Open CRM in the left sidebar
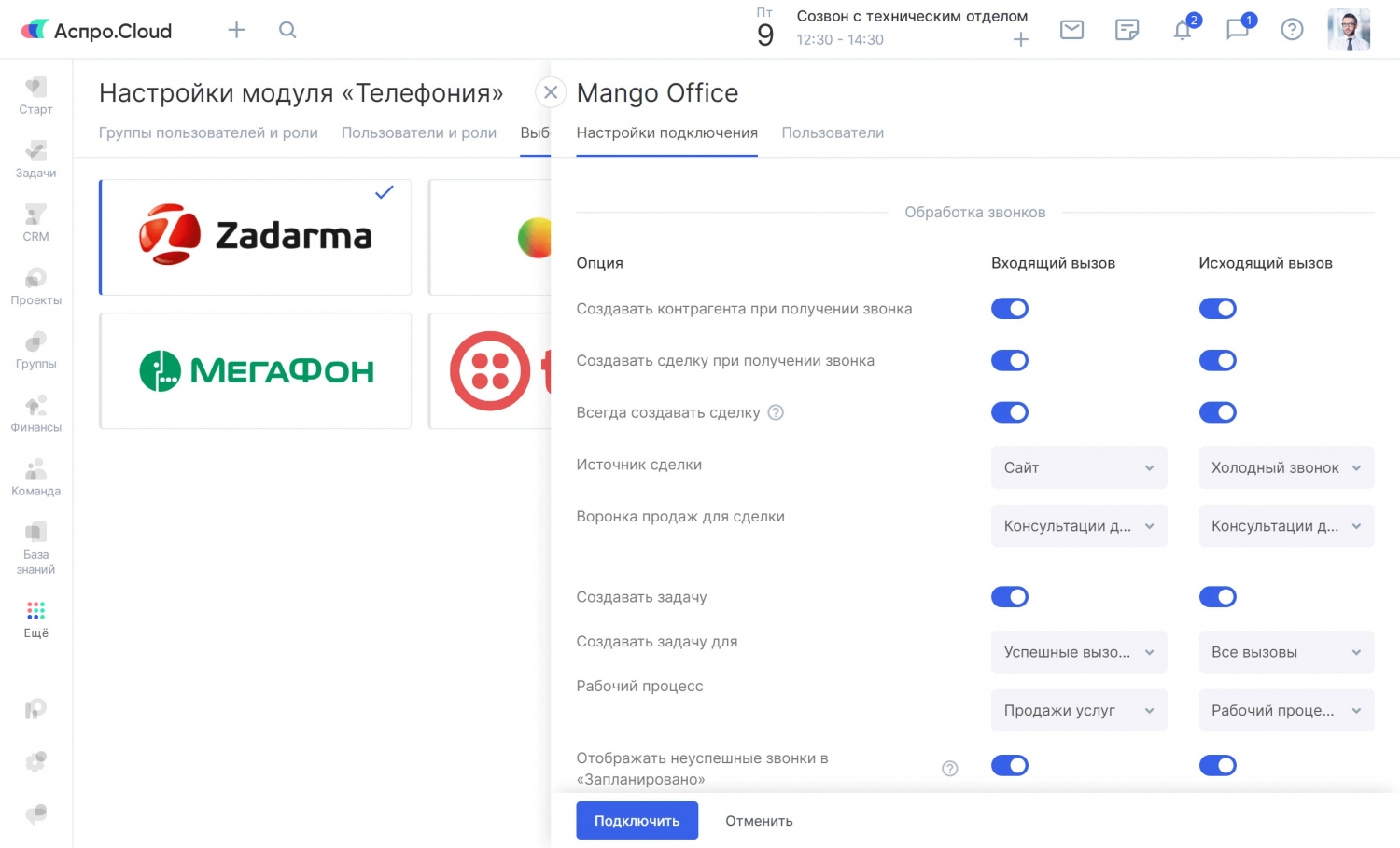The width and height of the screenshot is (1400, 848). 35,224
